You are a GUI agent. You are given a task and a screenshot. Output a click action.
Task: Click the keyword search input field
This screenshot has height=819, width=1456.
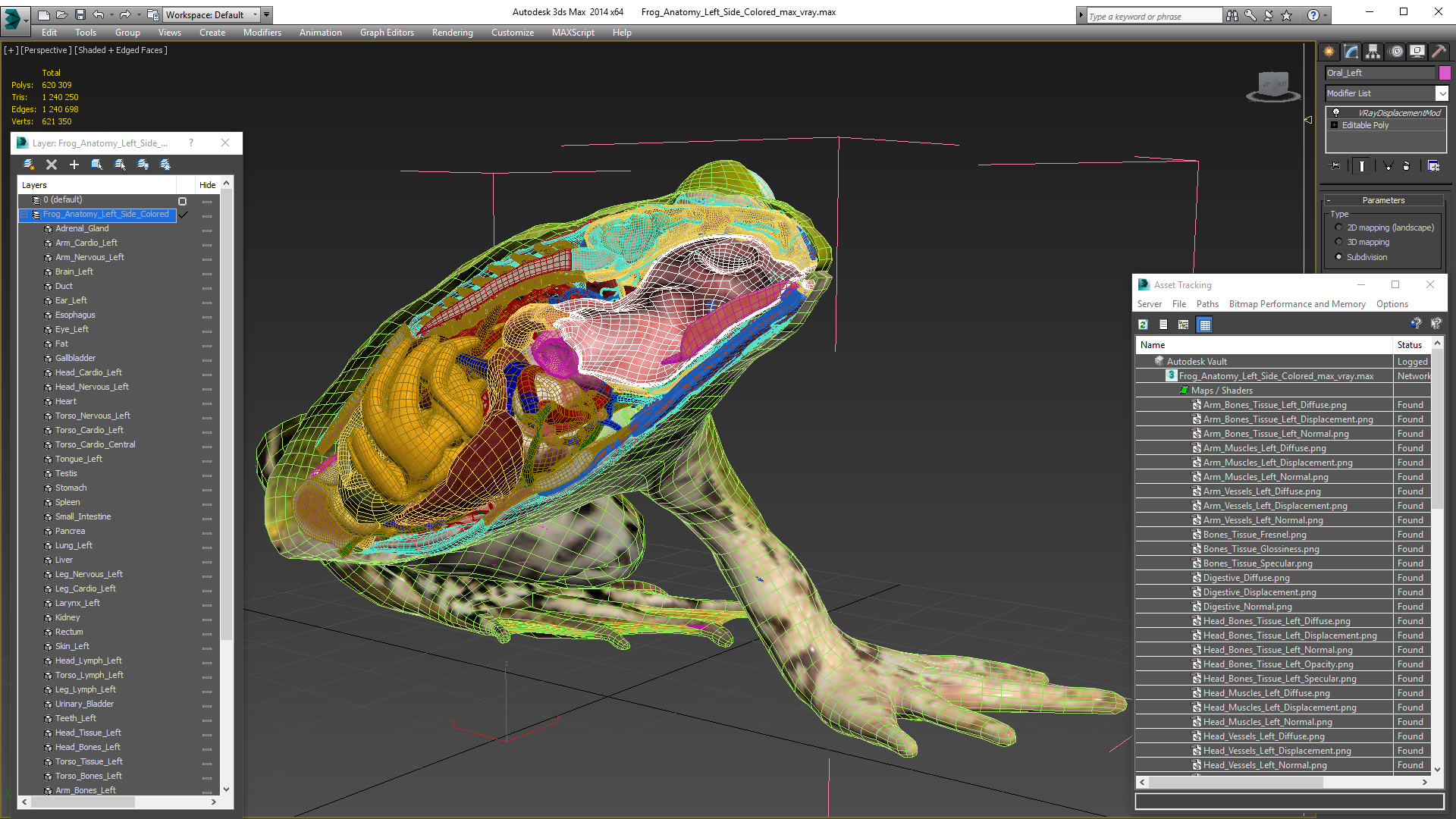coord(1154,16)
